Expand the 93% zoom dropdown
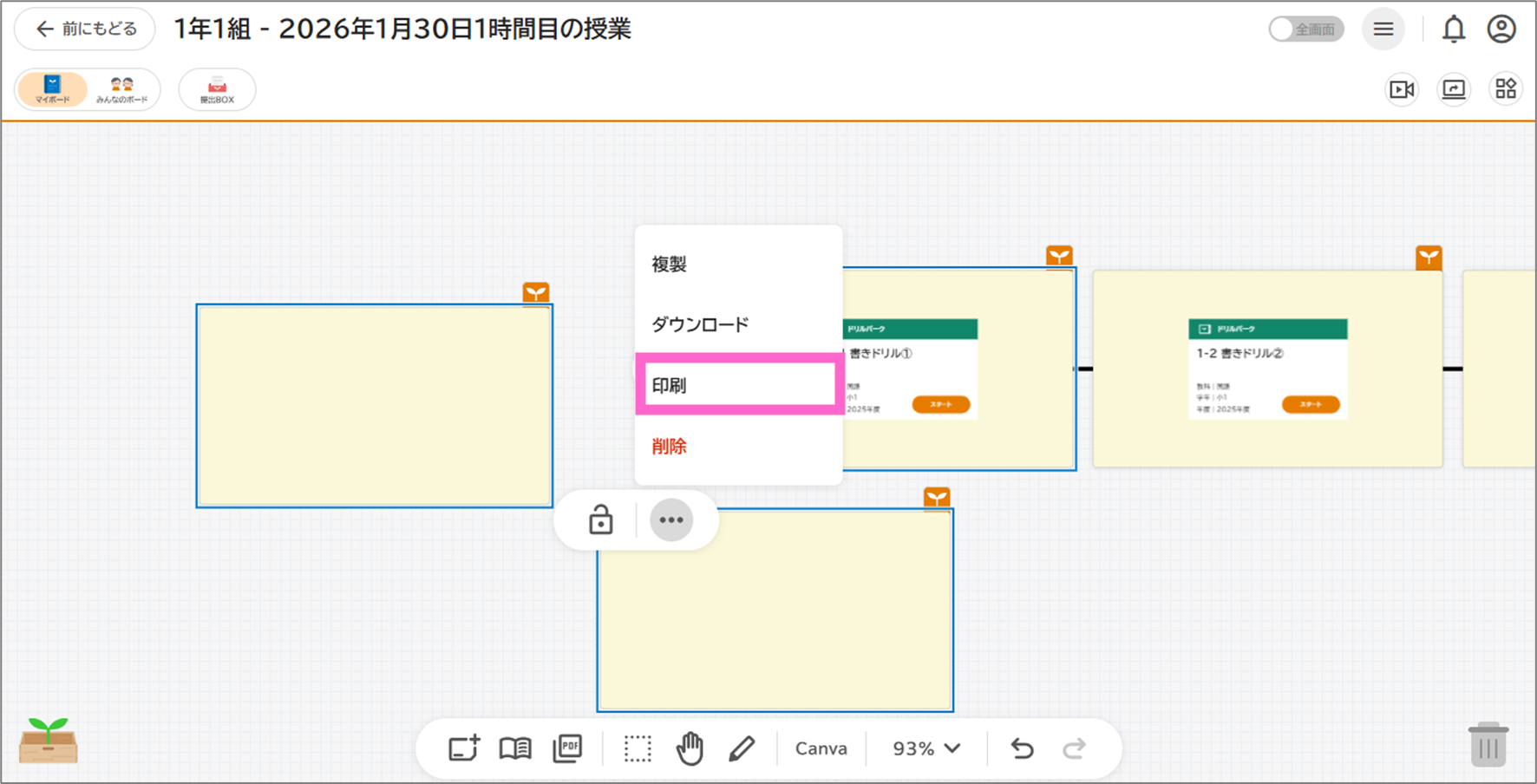The width and height of the screenshot is (1537, 784). click(x=926, y=748)
